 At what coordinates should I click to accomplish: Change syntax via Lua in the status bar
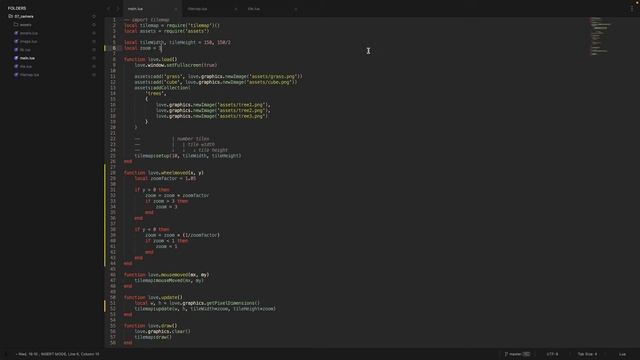pos(622,354)
